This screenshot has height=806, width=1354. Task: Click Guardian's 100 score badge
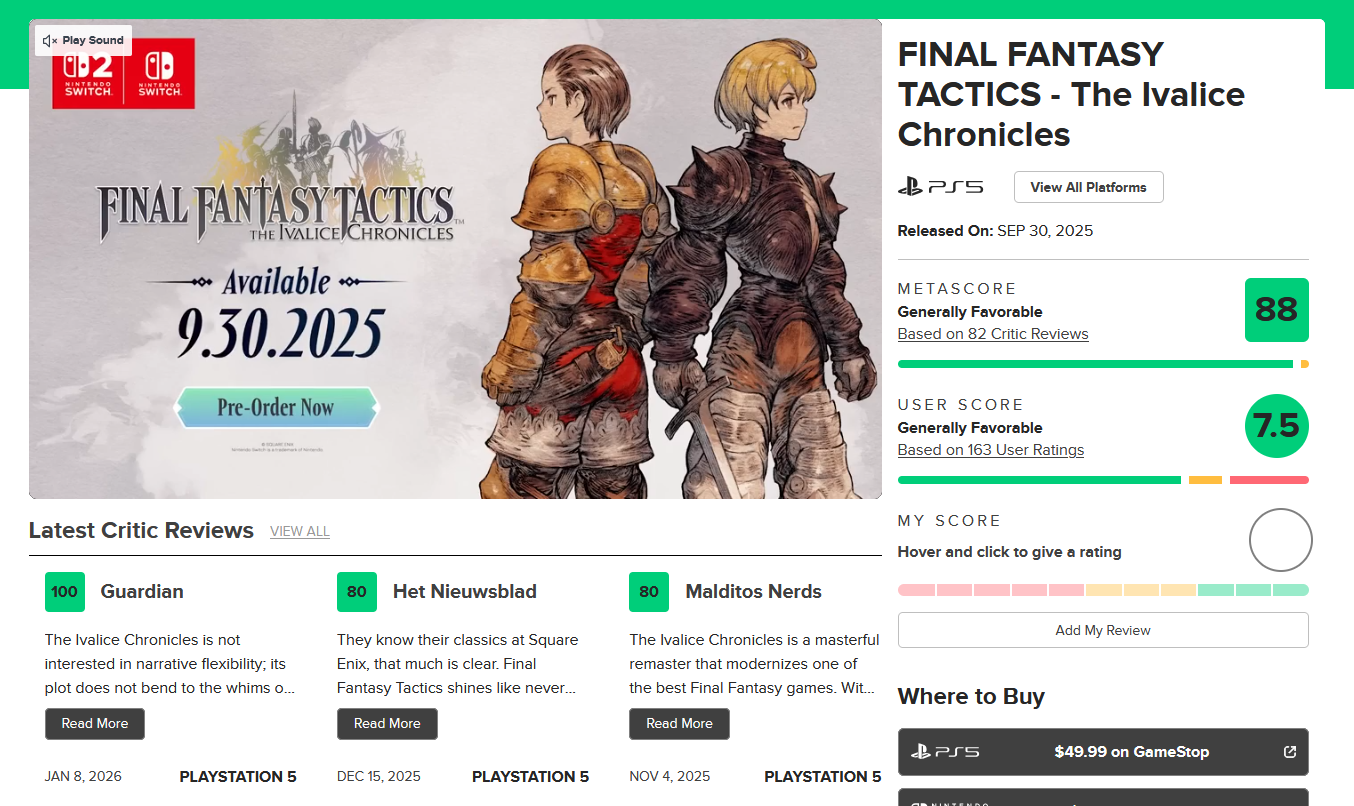point(65,592)
